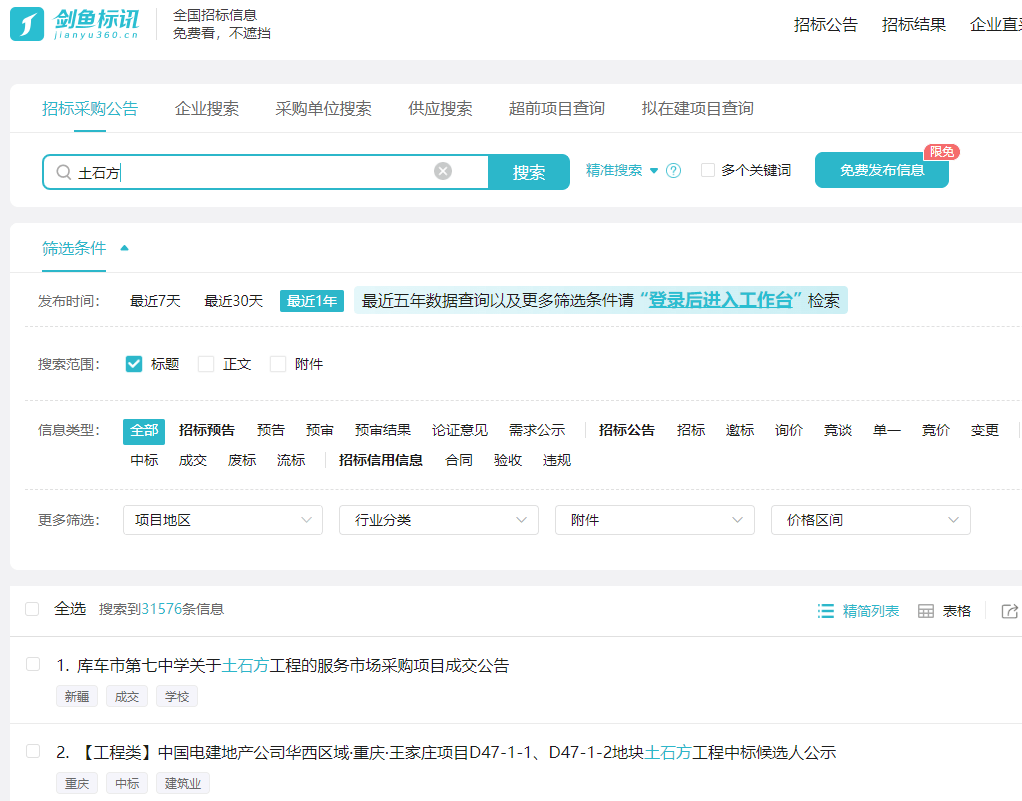Open the 精准搜索 help question mark icon
This screenshot has width=1022, height=801.
pos(673,170)
